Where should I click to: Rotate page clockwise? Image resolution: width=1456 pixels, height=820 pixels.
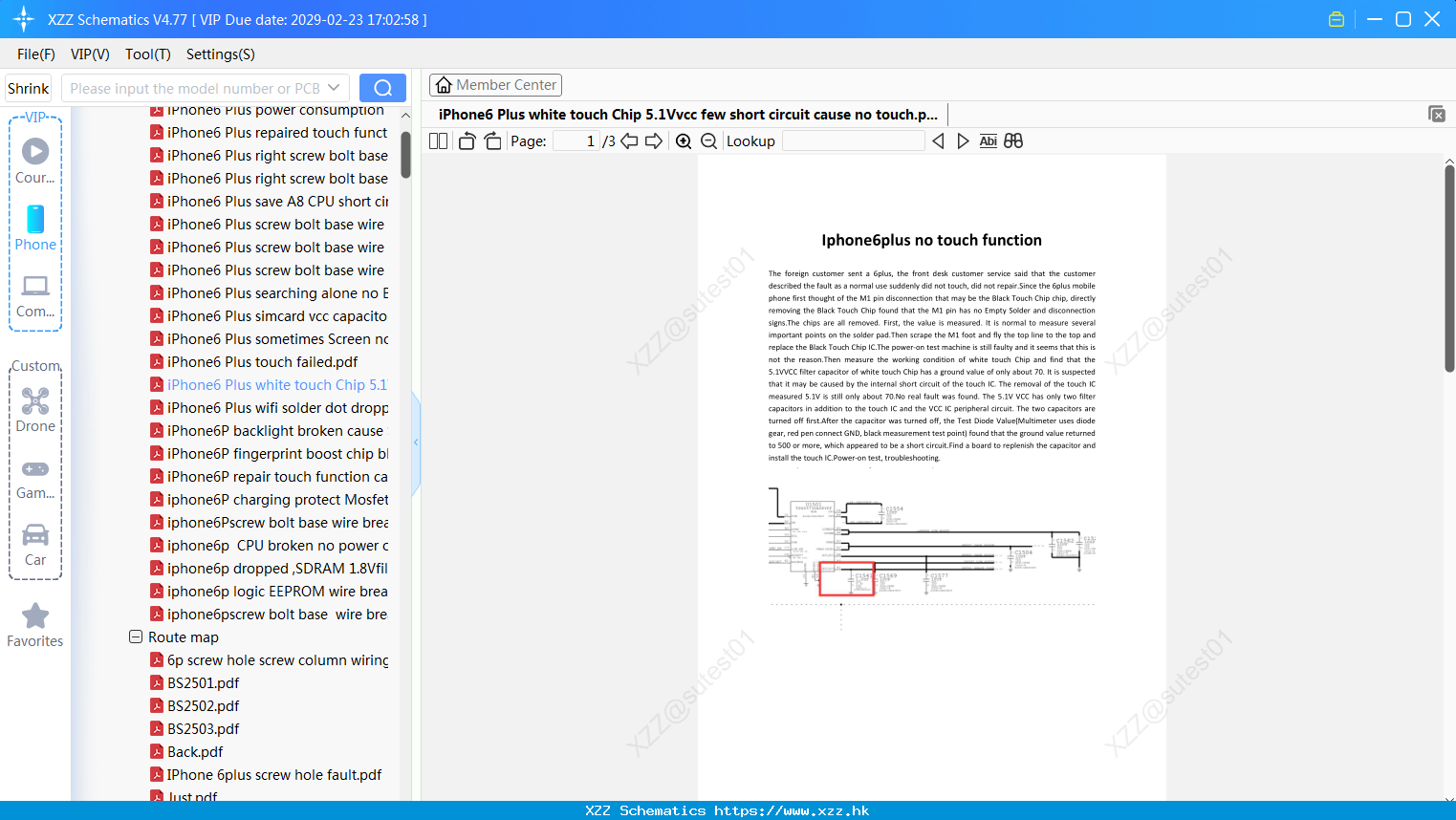pos(492,141)
